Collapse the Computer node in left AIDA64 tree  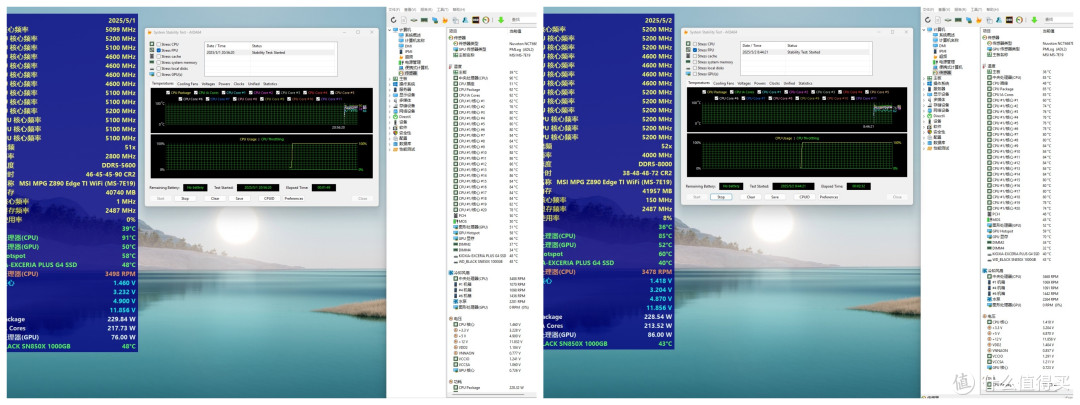tap(389, 30)
